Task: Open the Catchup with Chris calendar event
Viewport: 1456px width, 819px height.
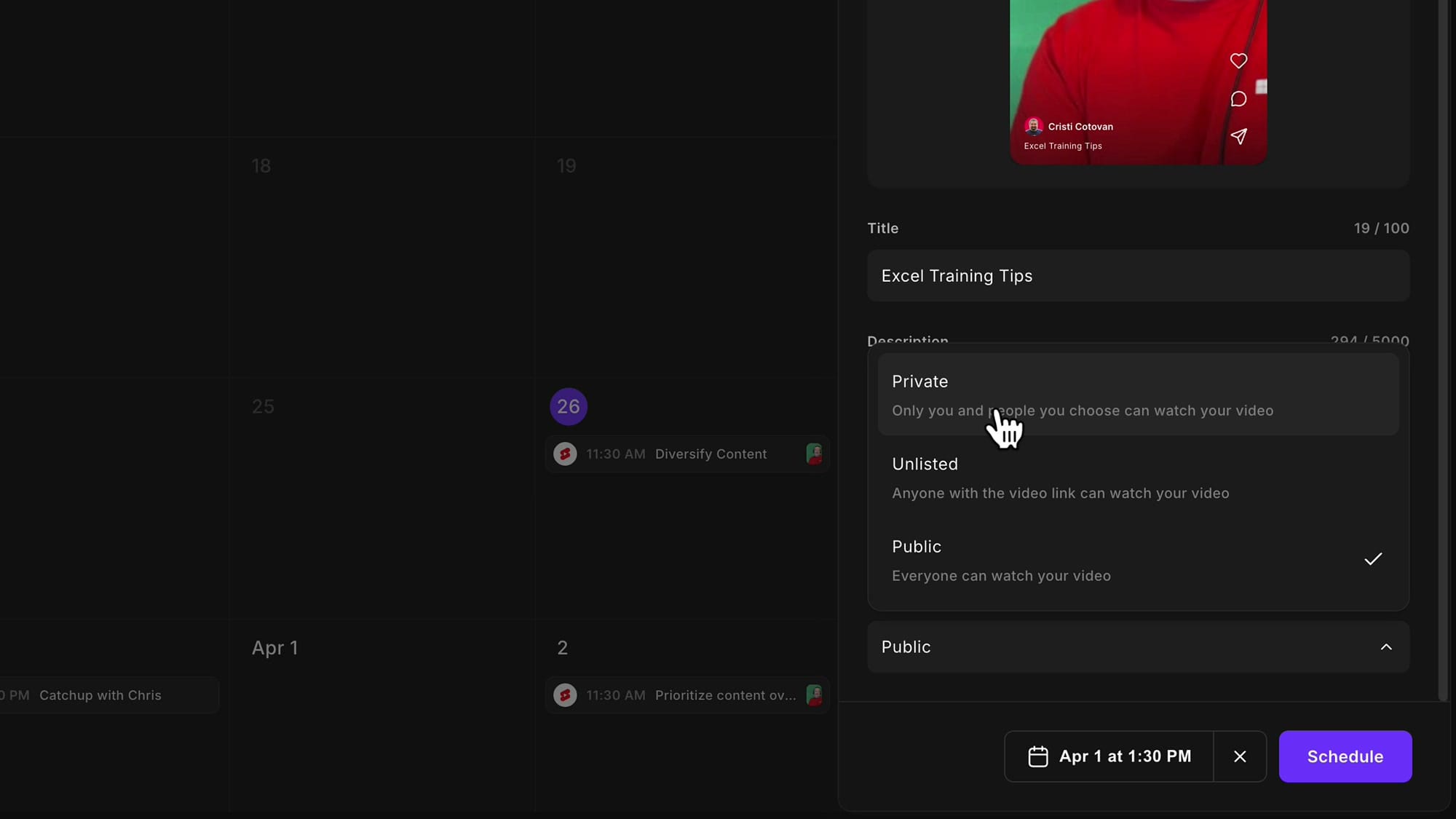Action: pyautogui.click(x=100, y=695)
